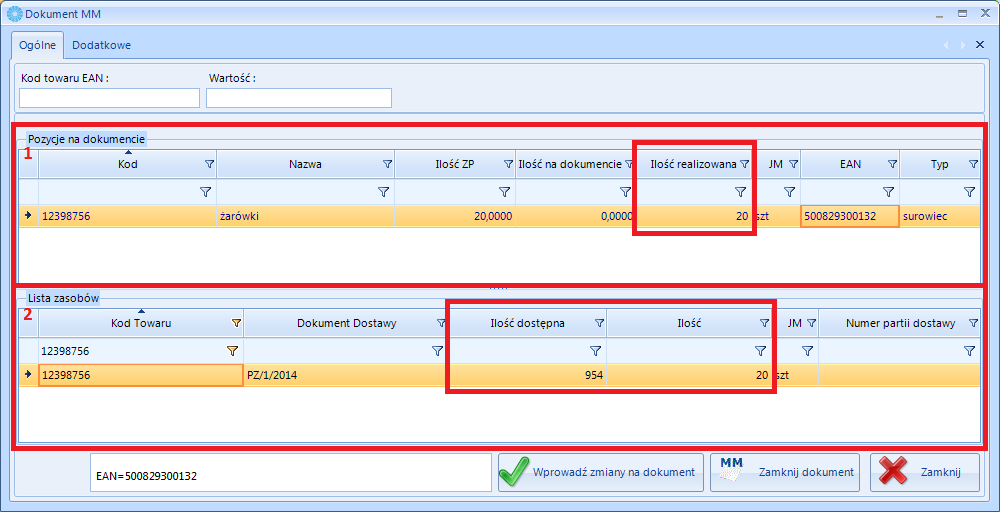Viewport: 1000px width, 512px height.
Task: Open filter row condition under EAN column
Action: point(888,192)
